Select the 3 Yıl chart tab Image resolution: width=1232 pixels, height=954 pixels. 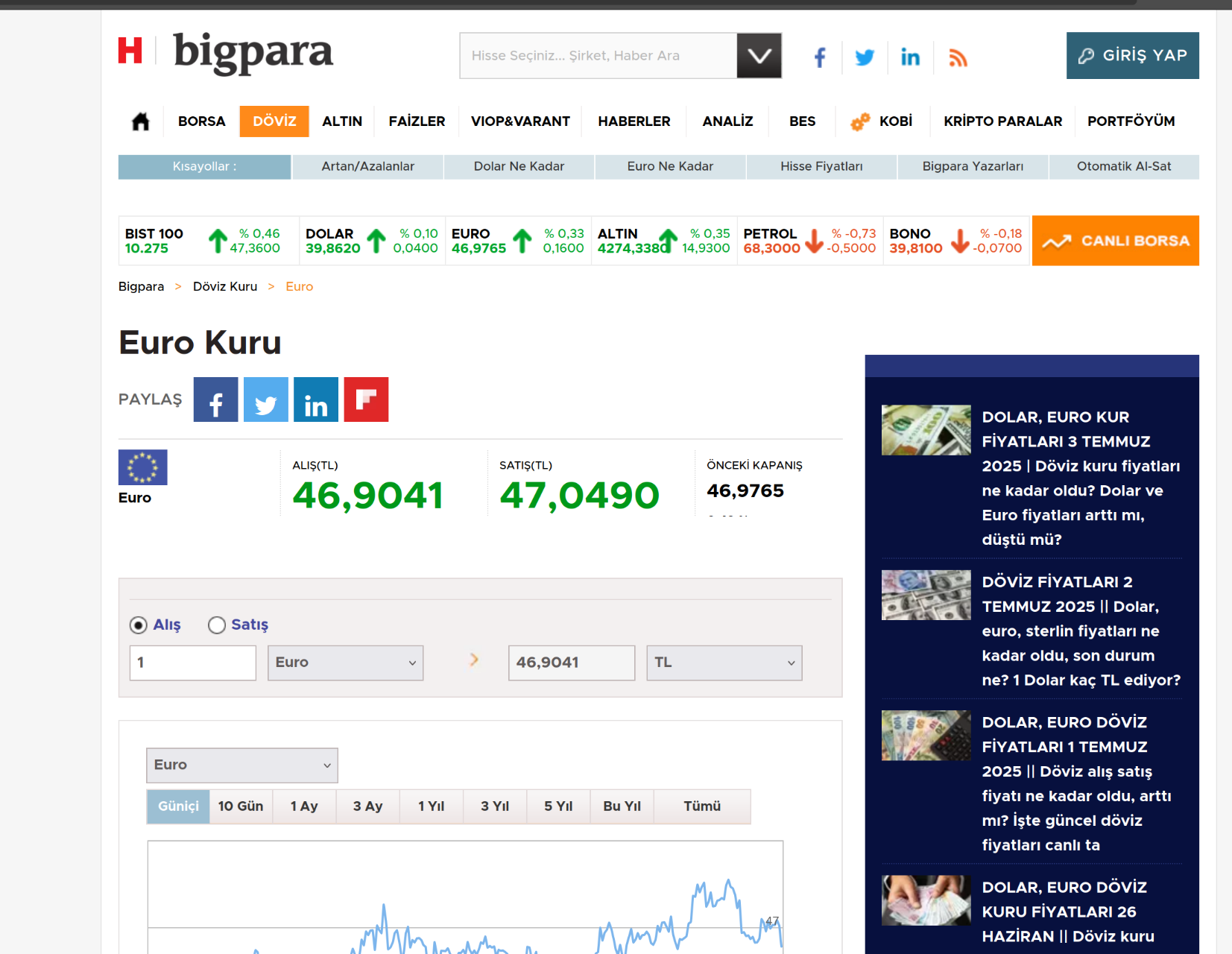(495, 806)
